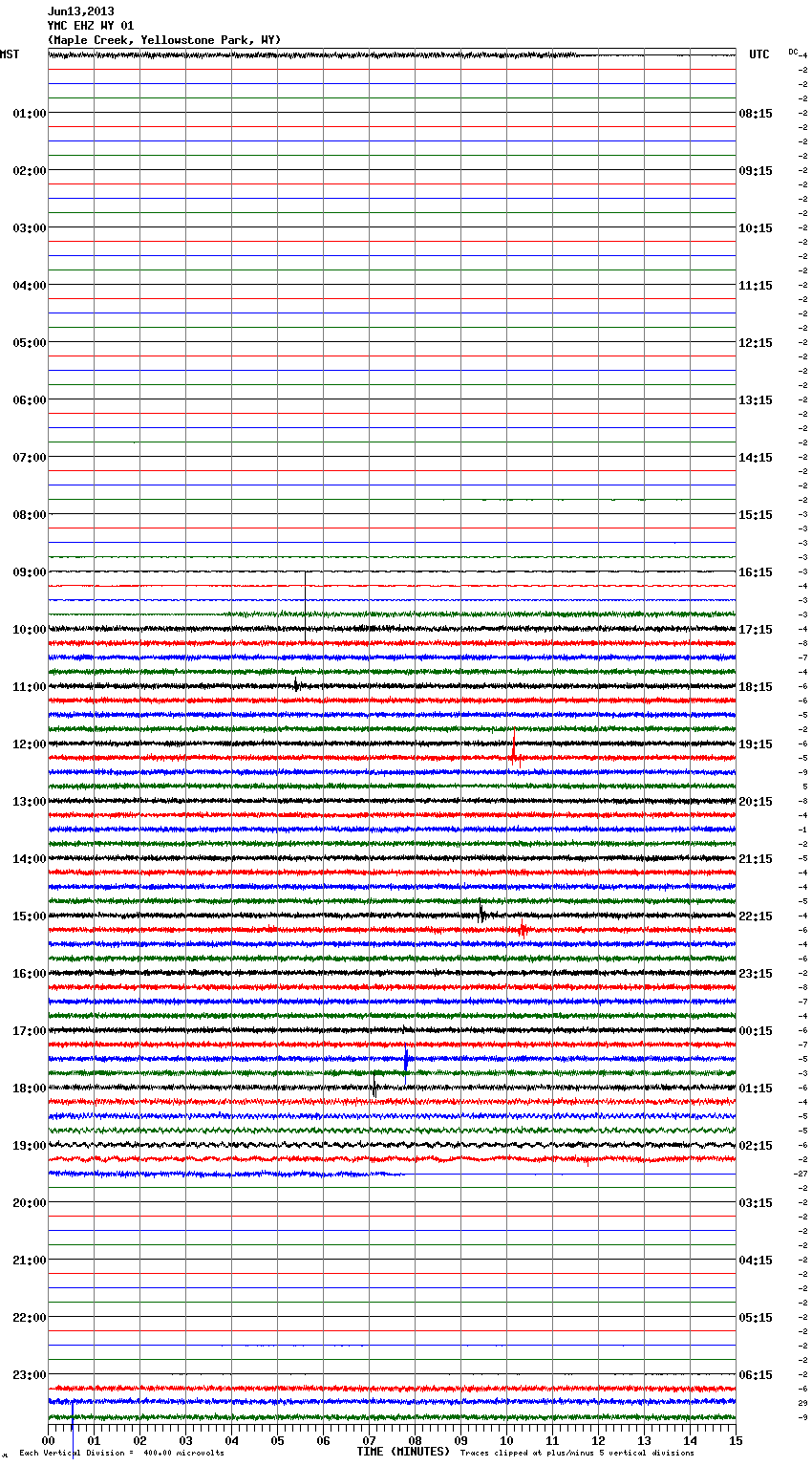Select the '14:00' MST row label
This screenshot has height=1466, width=812.
pos(29,859)
